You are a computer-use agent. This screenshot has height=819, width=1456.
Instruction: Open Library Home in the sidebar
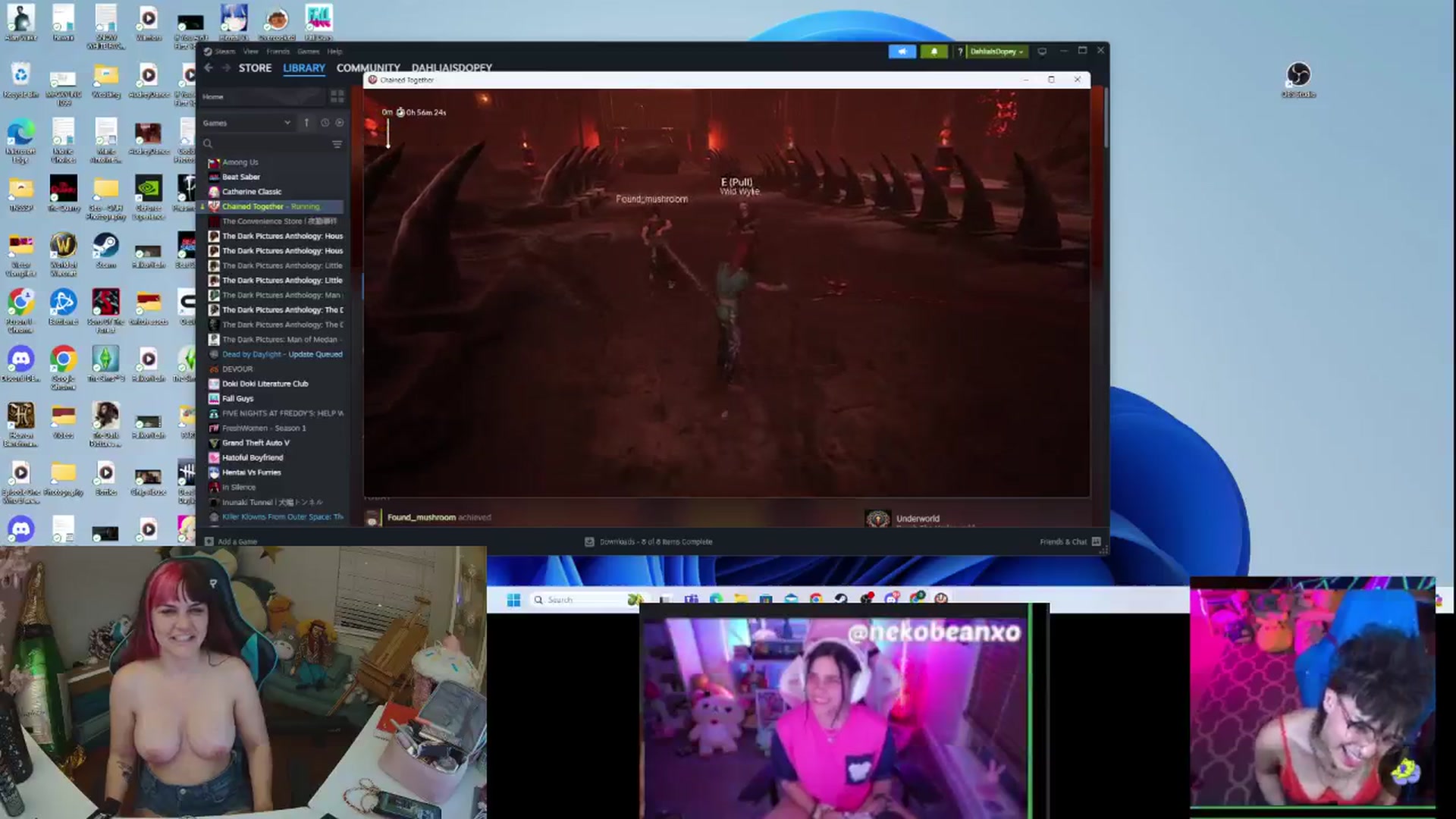[x=262, y=96]
